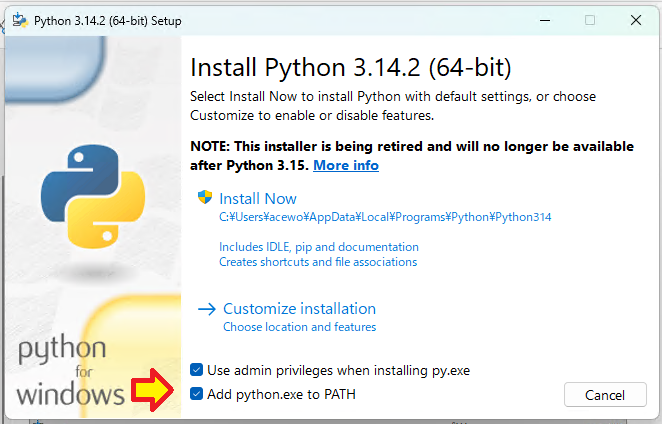Click Choose location and features text
662x424 pixels.
[x=299, y=327]
